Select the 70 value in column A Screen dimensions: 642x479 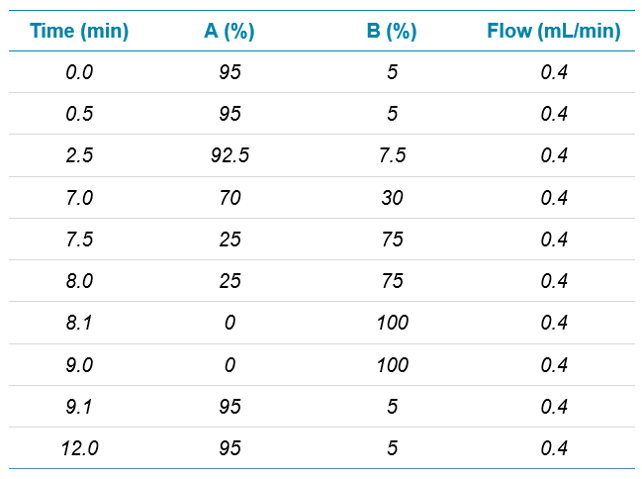pos(229,198)
